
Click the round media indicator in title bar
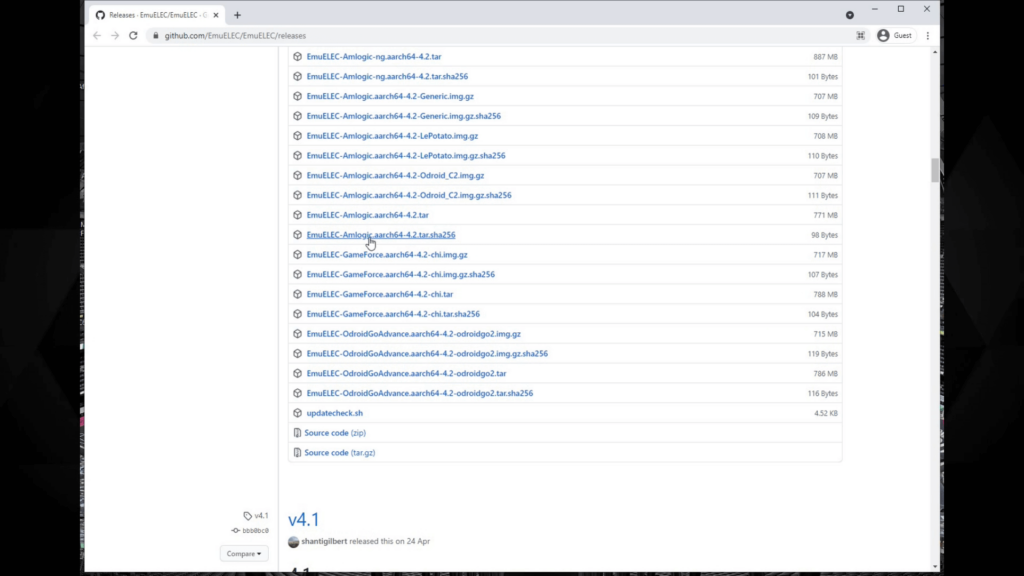(850, 15)
